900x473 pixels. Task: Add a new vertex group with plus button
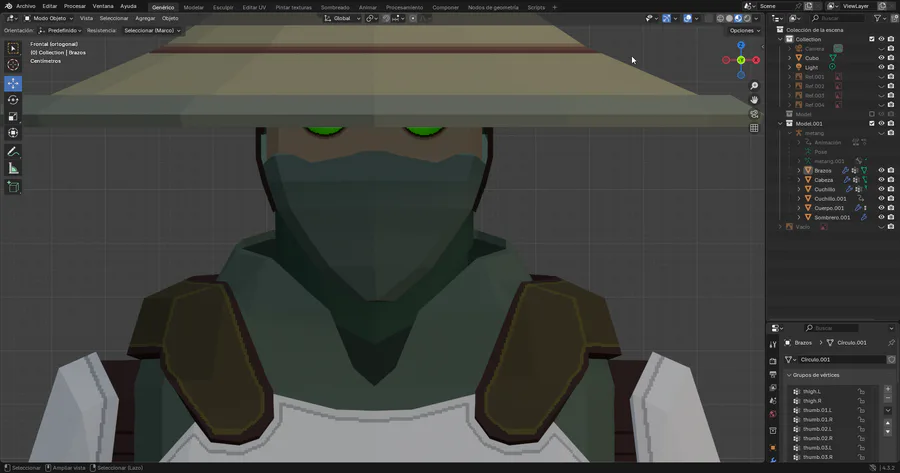888,389
